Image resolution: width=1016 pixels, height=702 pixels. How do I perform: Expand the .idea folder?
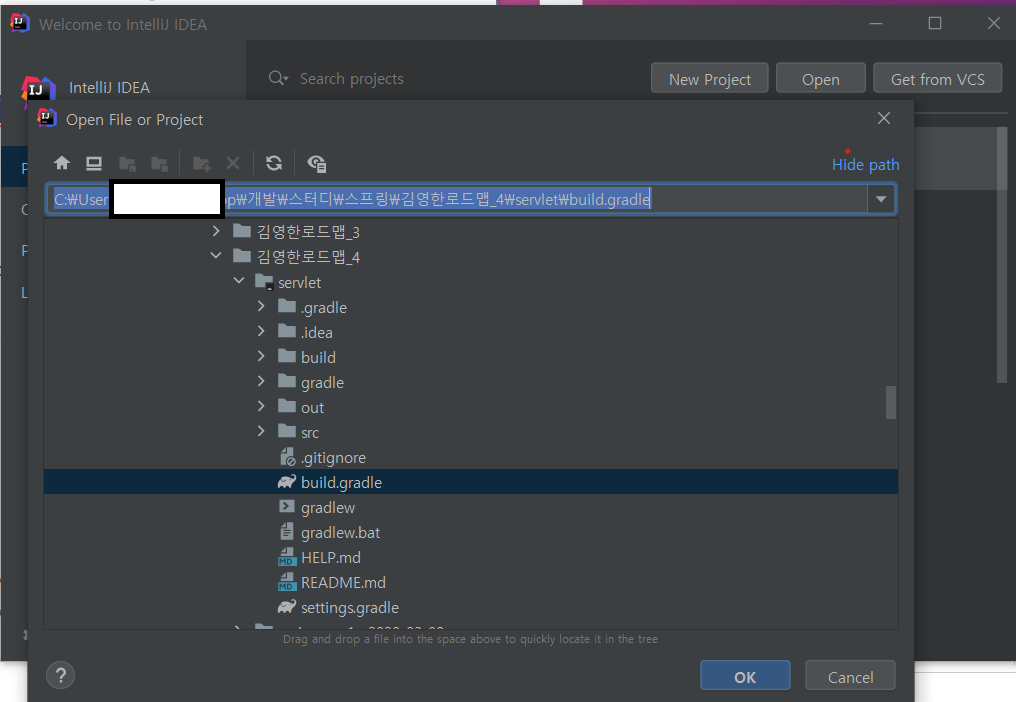261,331
